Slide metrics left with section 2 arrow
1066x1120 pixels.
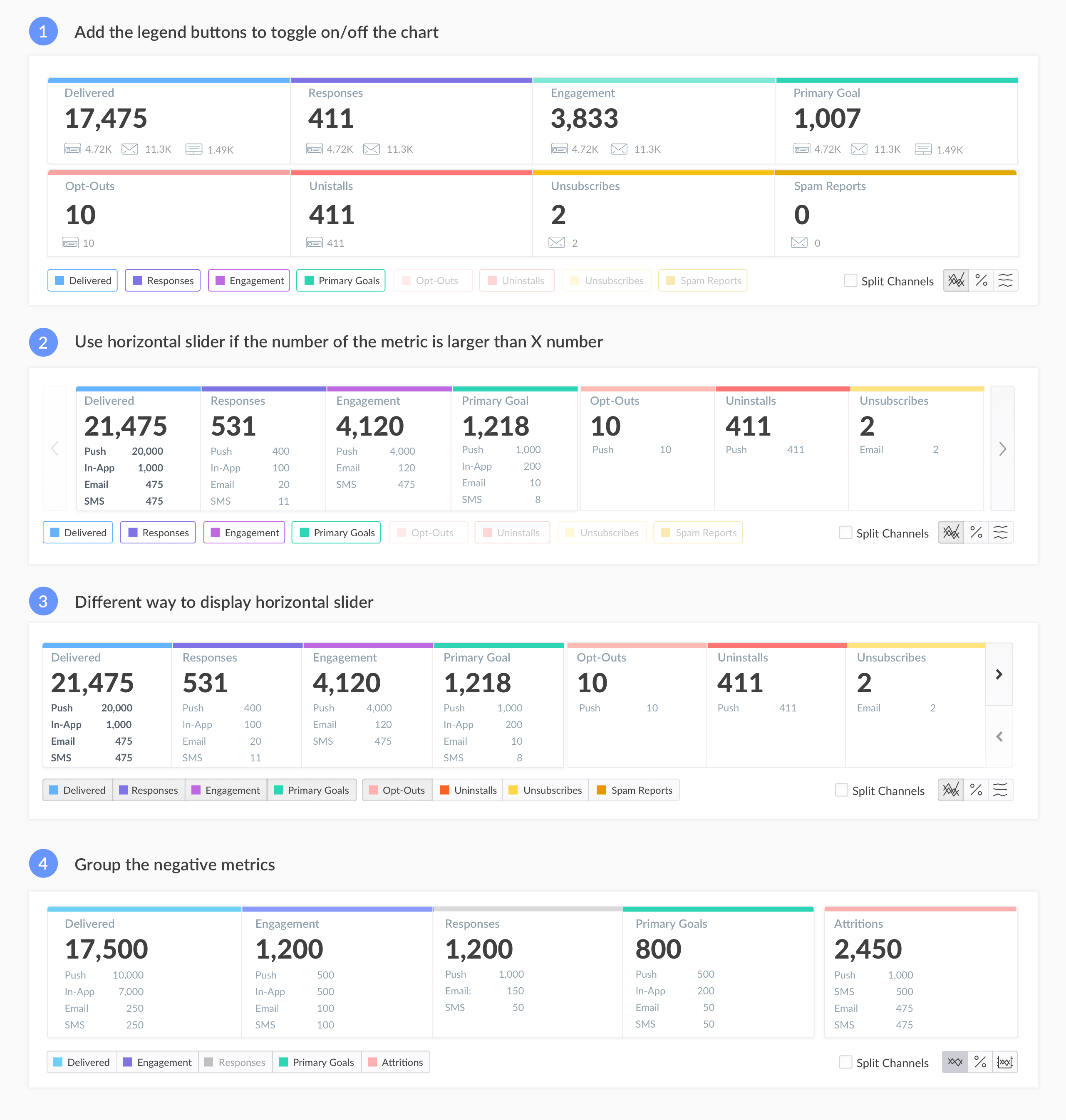pyautogui.click(x=55, y=449)
